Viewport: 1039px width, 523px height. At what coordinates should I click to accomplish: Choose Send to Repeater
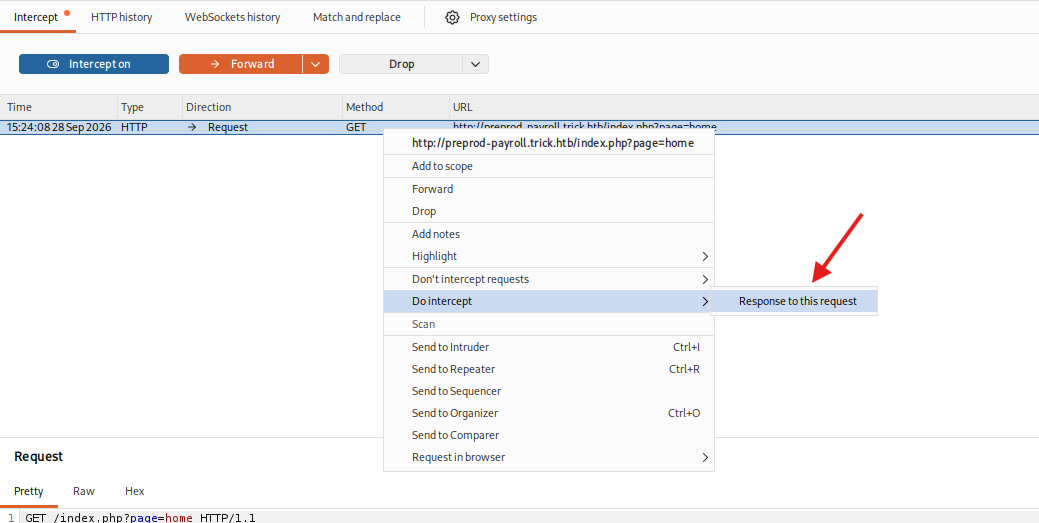click(x=549, y=369)
